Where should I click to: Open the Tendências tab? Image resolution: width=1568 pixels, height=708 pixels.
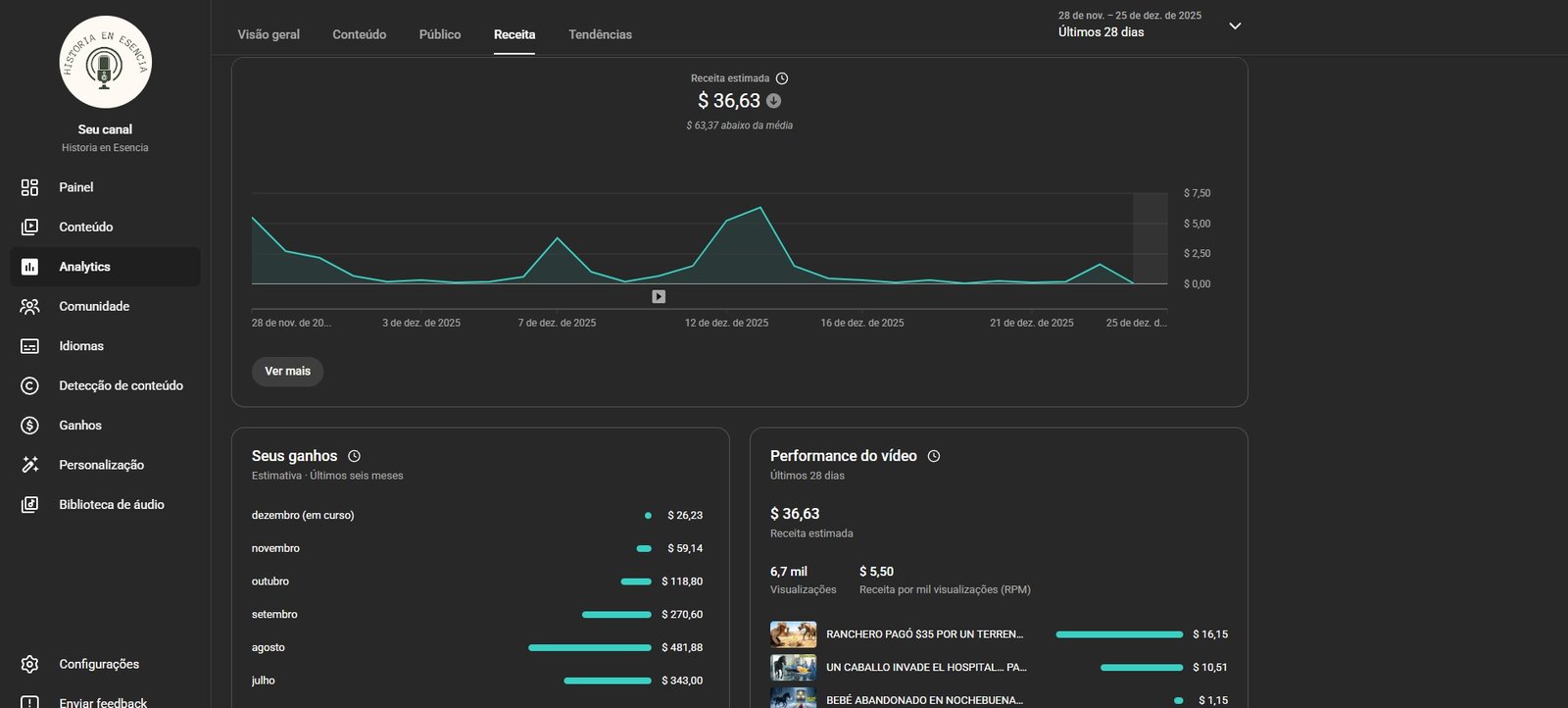(x=600, y=34)
